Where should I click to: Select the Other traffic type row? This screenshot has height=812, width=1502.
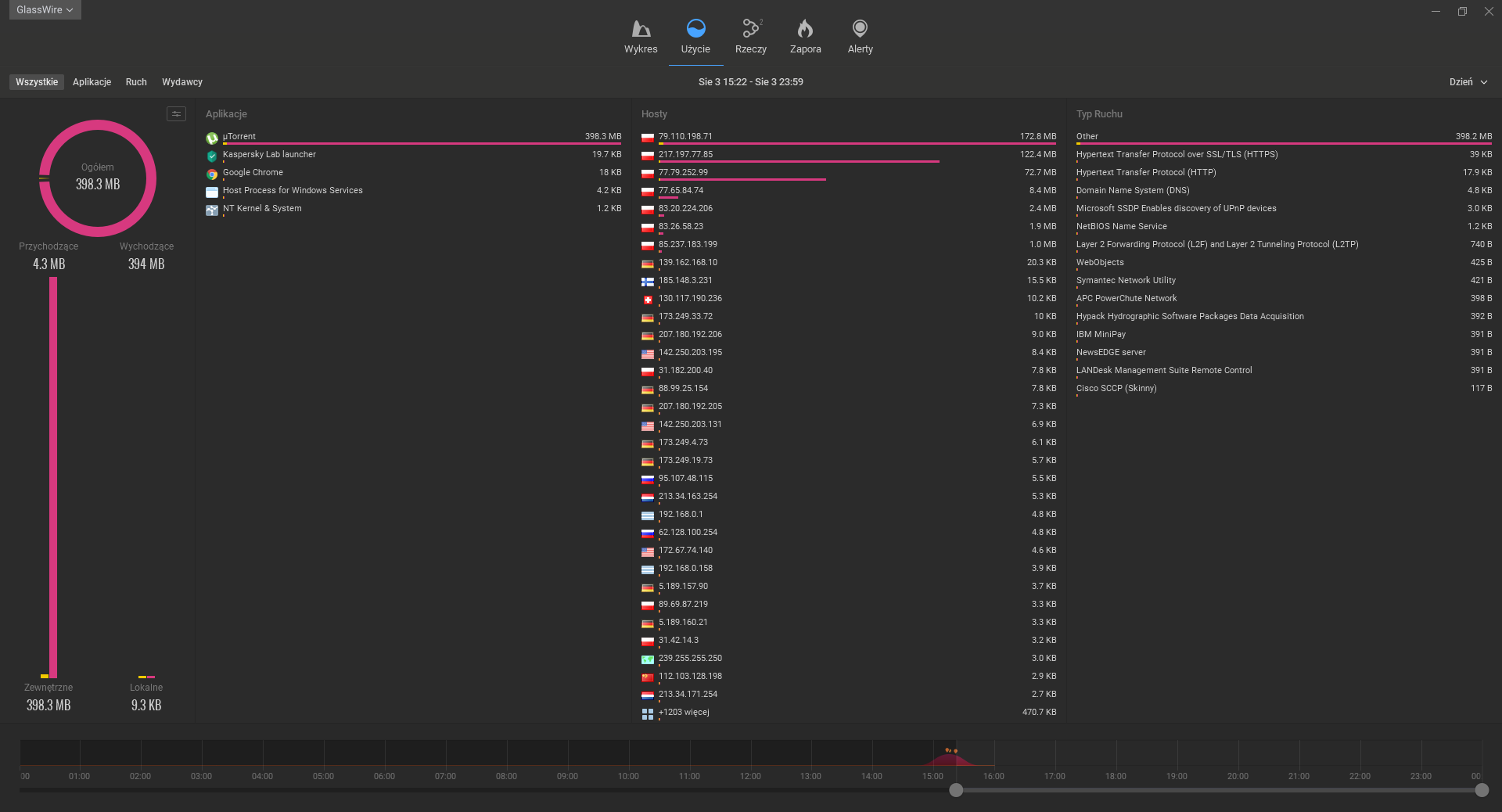(1284, 137)
